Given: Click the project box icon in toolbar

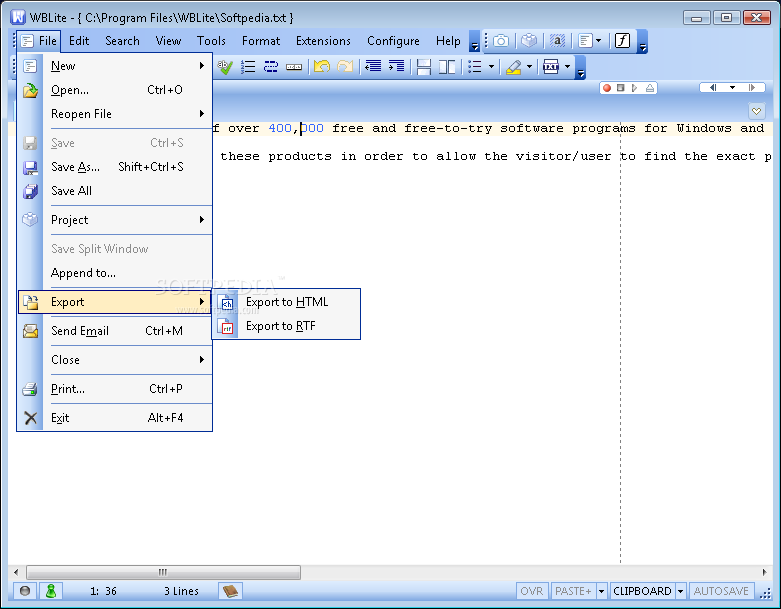Looking at the screenshot, I should tap(529, 41).
